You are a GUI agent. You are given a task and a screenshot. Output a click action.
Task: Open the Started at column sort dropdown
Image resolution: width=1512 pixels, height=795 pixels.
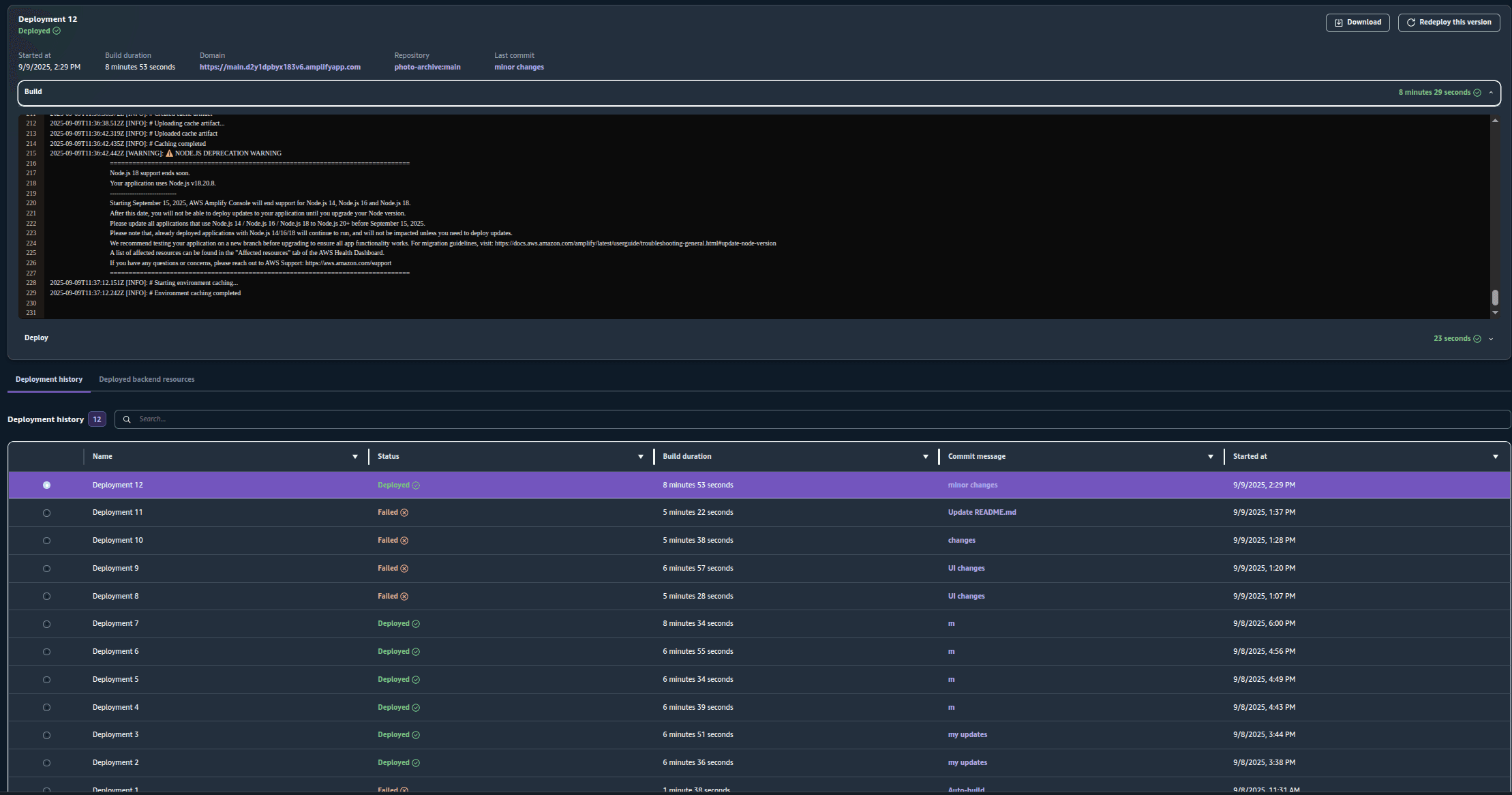coord(1496,457)
